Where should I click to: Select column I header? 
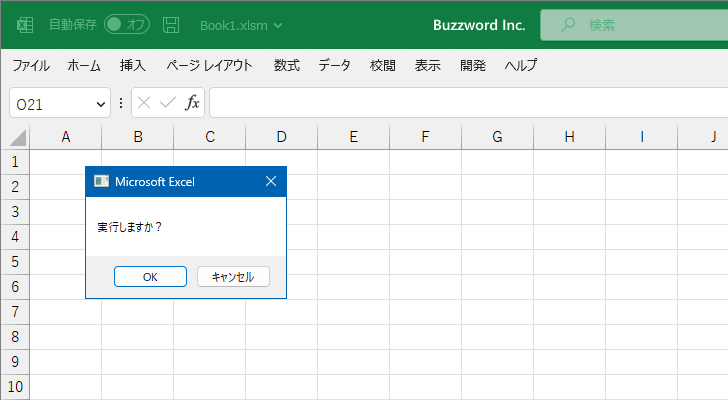tap(641, 137)
